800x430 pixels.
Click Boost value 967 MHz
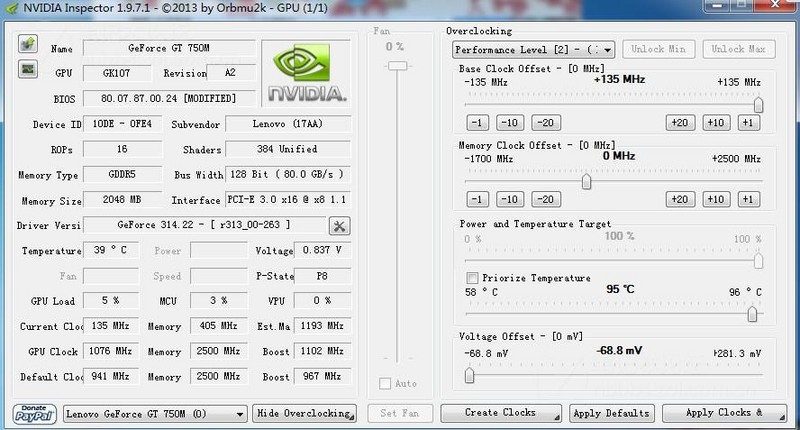pyautogui.click(x=322, y=376)
